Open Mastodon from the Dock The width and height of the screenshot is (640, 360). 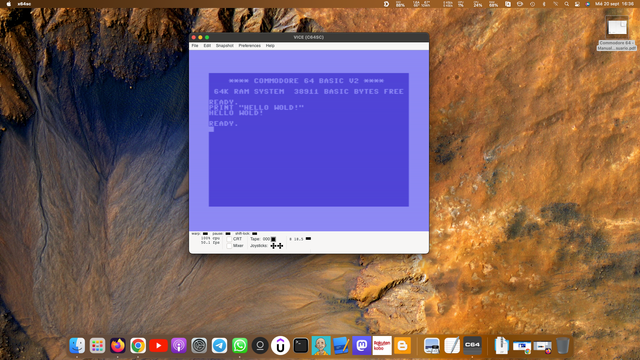[x=362, y=346]
